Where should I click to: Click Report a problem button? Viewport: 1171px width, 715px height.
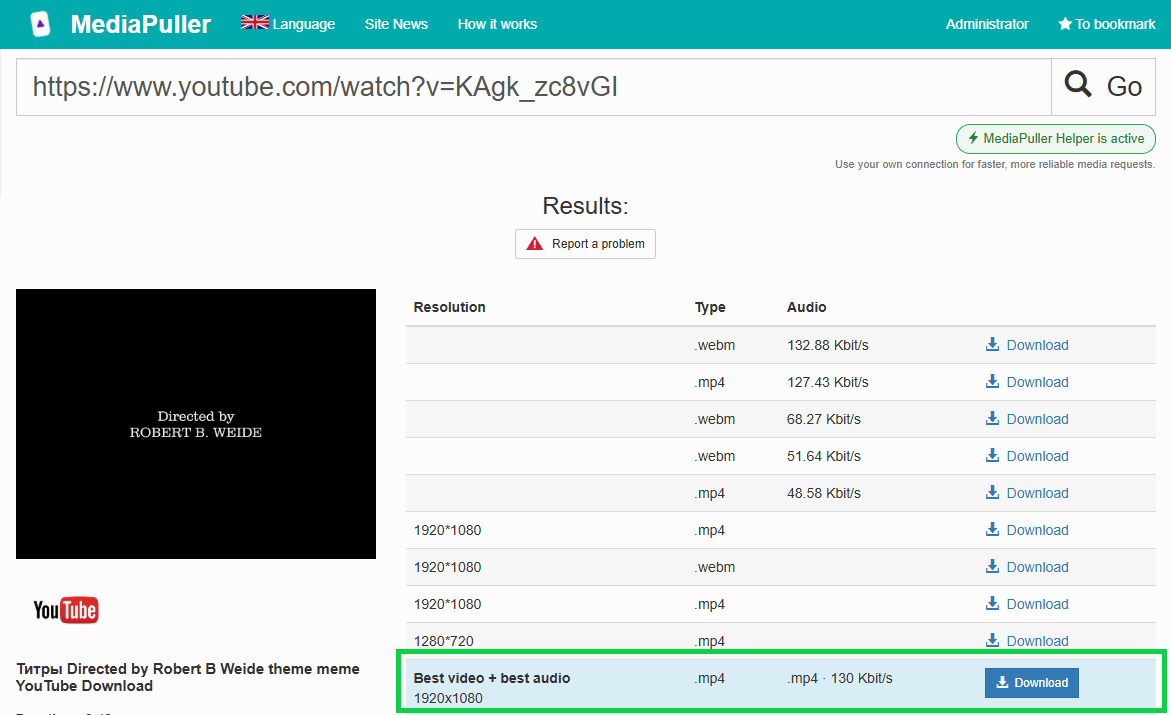point(585,244)
